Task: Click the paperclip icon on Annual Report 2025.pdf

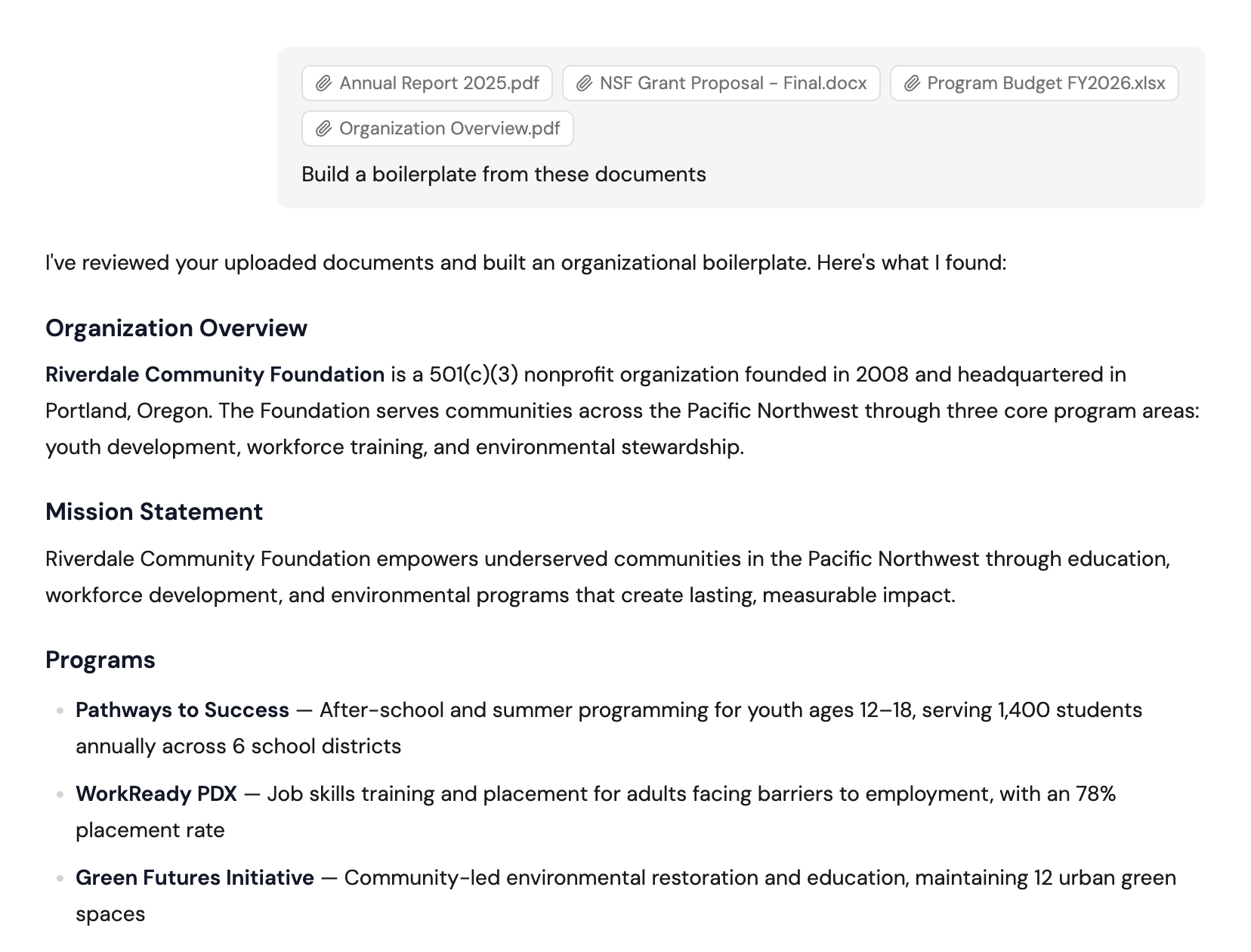Action: point(323,83)
